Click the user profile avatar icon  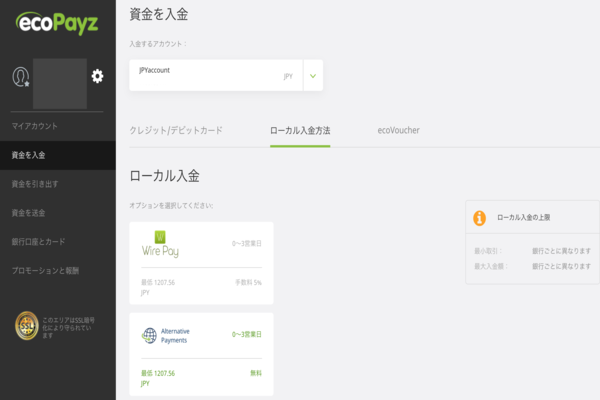[x=21, y=77]
